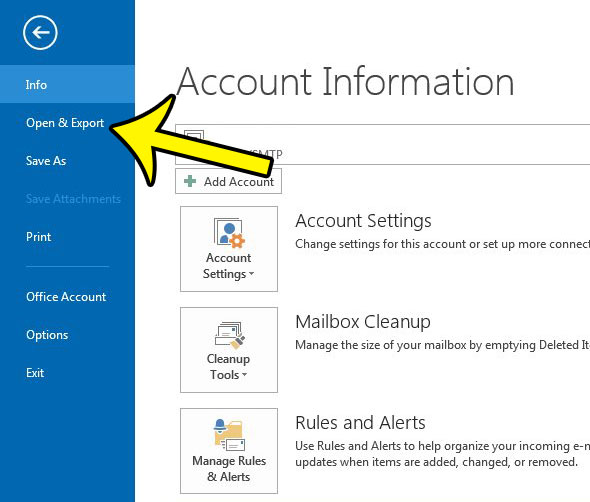Click the 'Change settings for this account' description

pos(442,244)
